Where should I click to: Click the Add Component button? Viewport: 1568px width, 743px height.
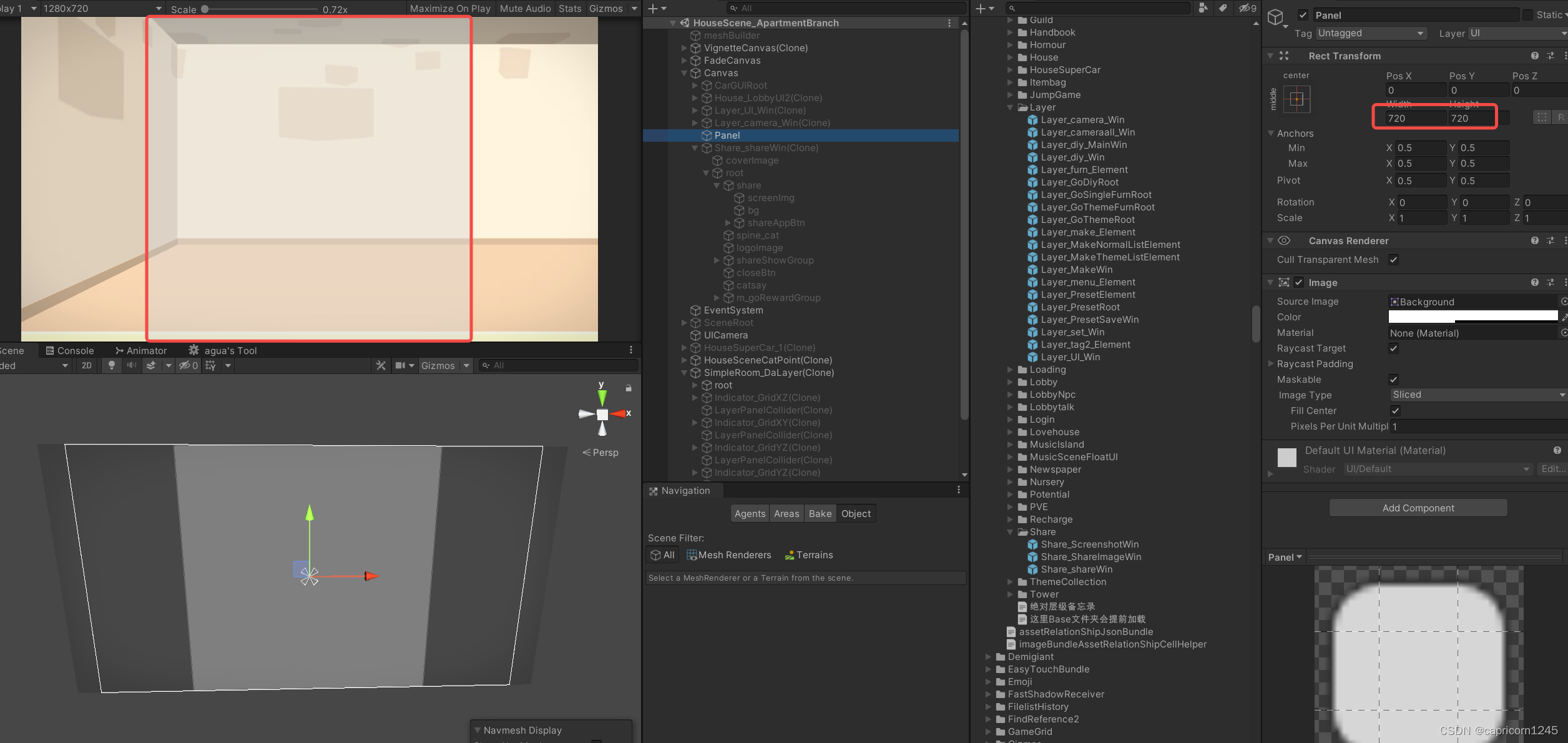coord(1418,508)
